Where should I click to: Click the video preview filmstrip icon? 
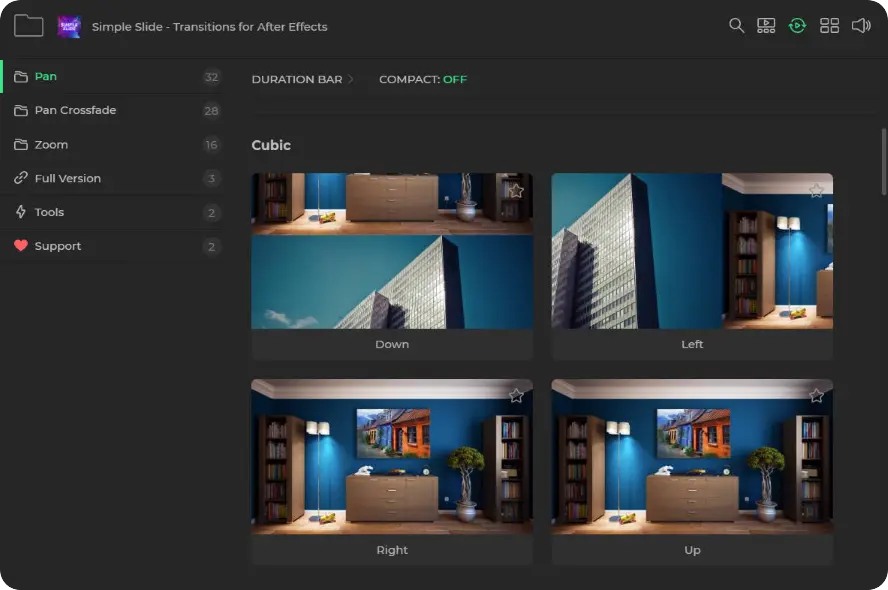pyautogui.click(x=766, y=26)
